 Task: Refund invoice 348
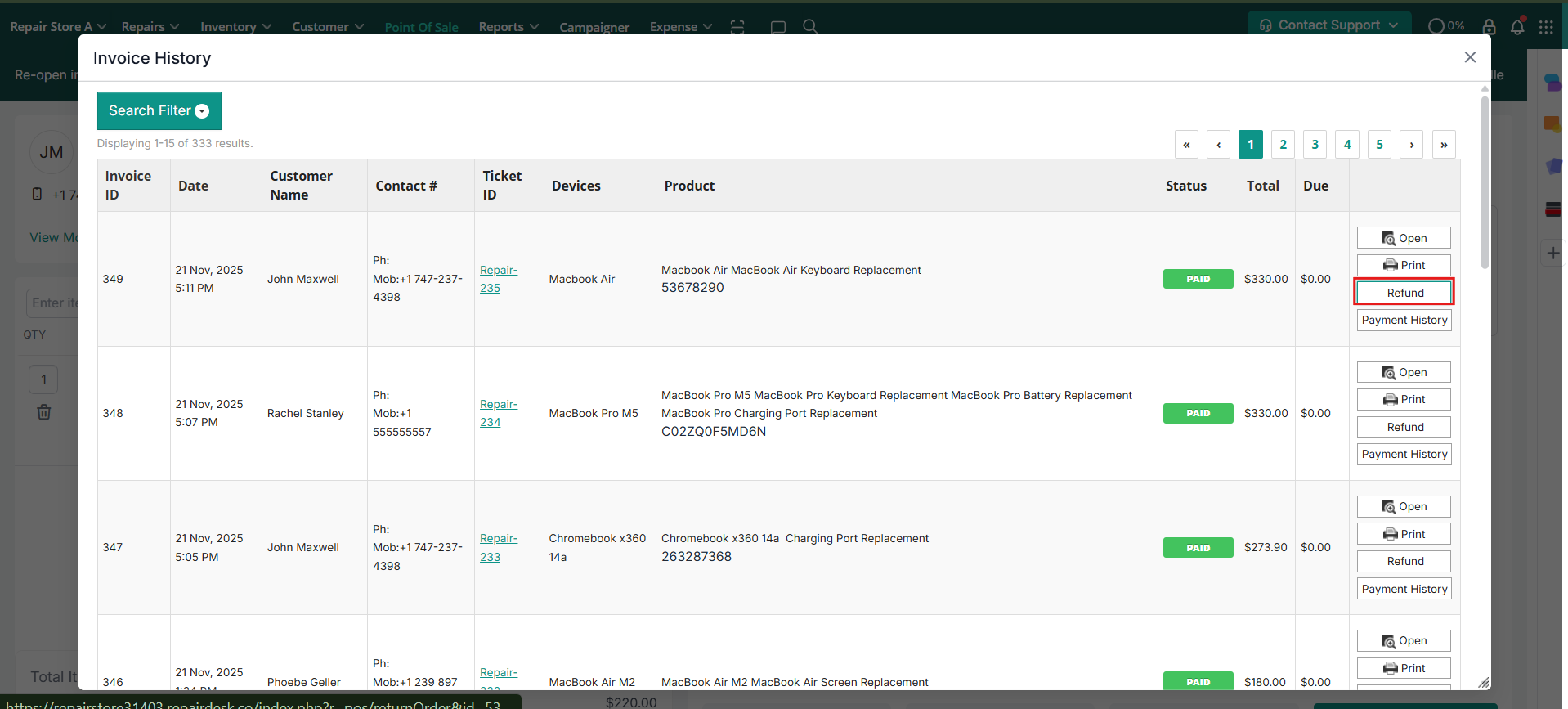[1404, 427]
